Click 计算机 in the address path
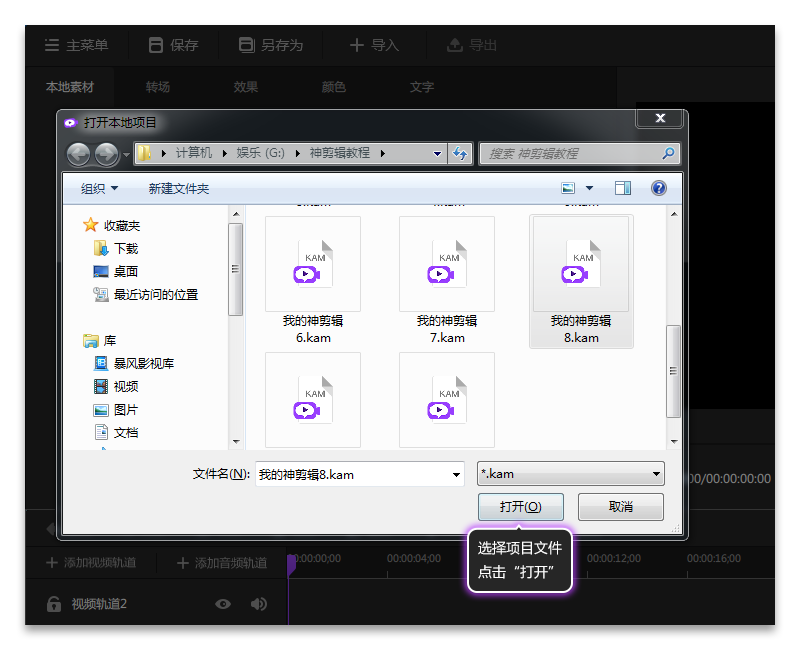The width and height of the screenshot is (800, 650). pyautogui.click(x=193, y=153)
